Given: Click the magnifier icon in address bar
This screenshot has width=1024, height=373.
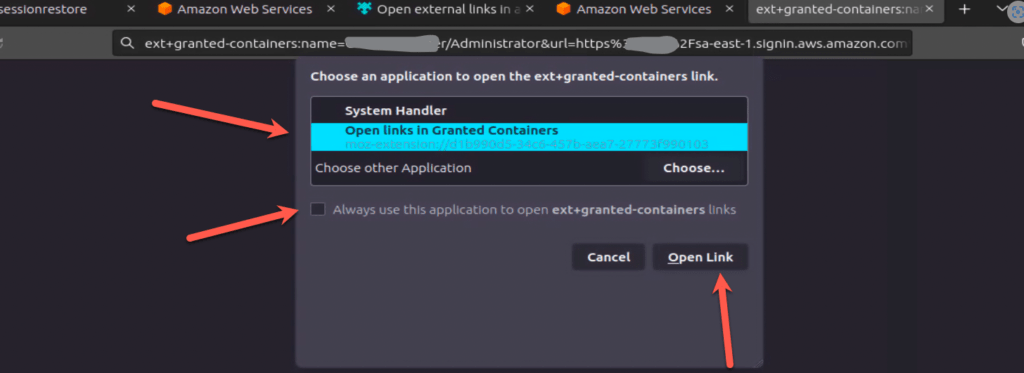Looking at the screenshot, I should [127, 44].
